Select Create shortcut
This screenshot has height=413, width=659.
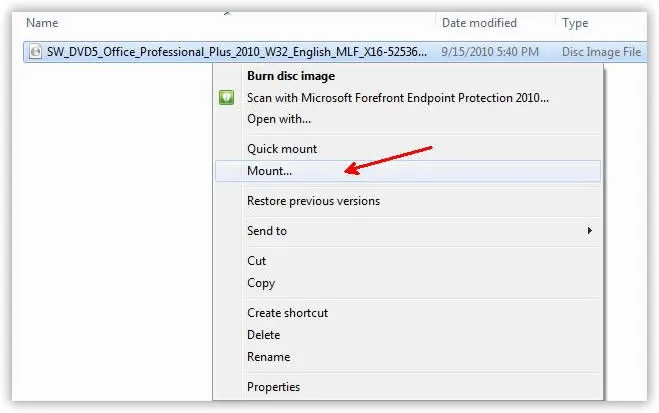pyautogui.click(x=287, y=313)
